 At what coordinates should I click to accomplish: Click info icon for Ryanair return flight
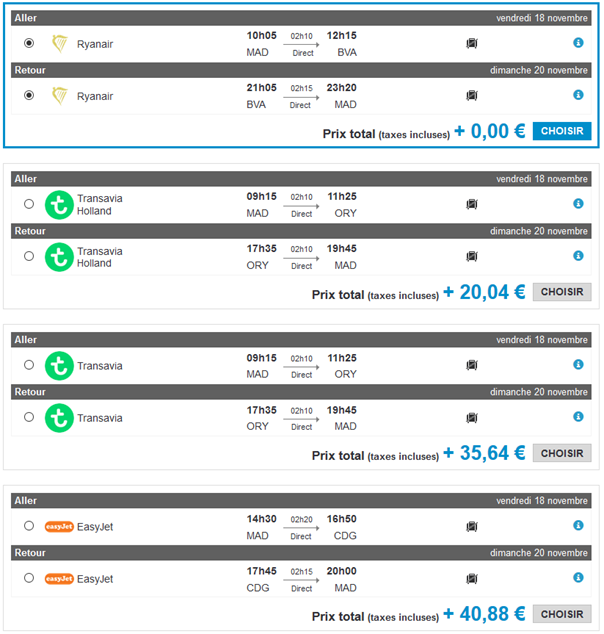pyautogui.click(x=578, y=95)
